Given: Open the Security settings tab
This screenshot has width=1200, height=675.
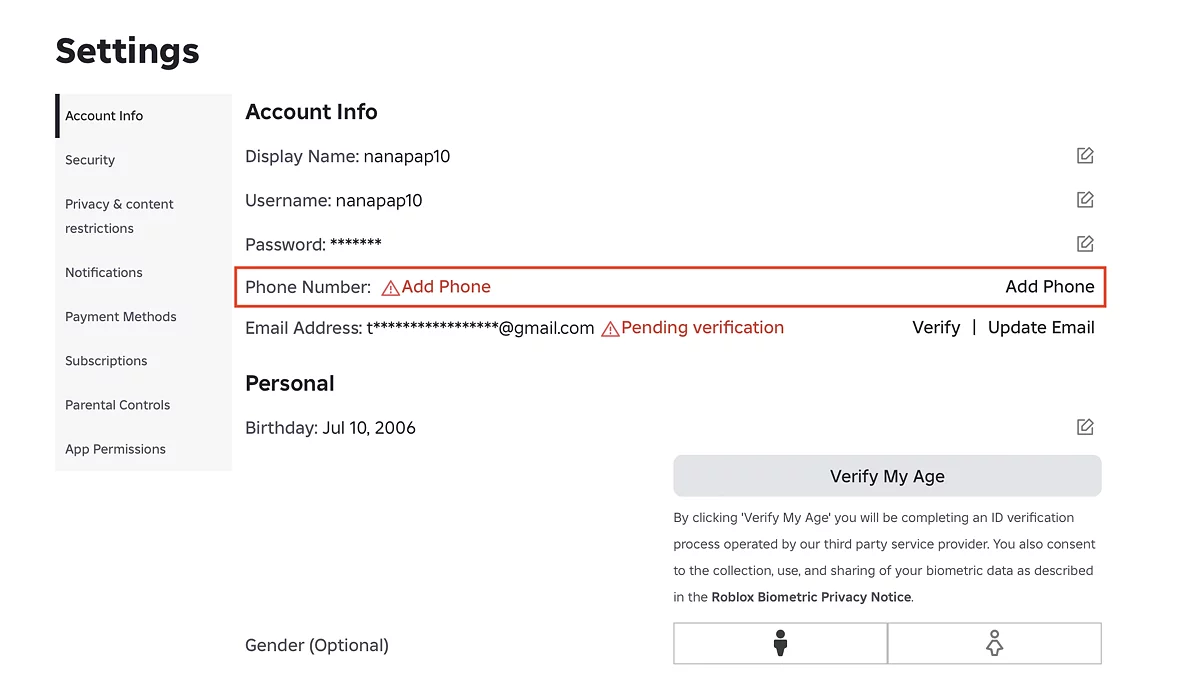Looking at the screenshot, I should [x=90, y=160].
